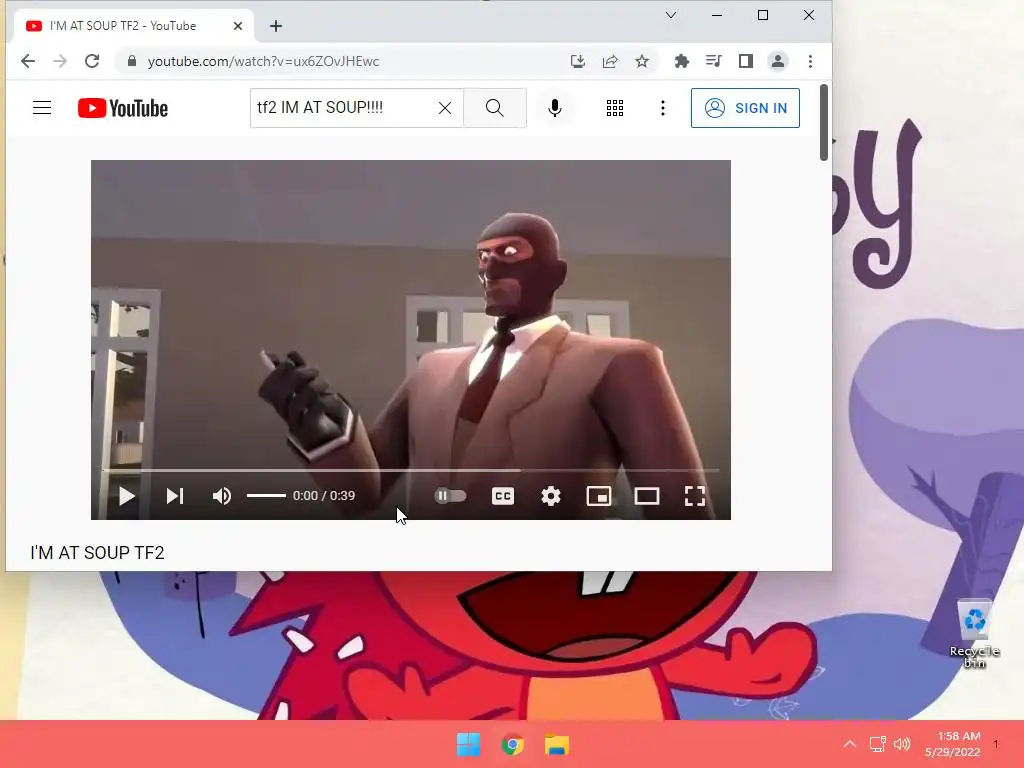Go forward in Chrome
Screen dimensions: 1024x768
tap(60, 61)
